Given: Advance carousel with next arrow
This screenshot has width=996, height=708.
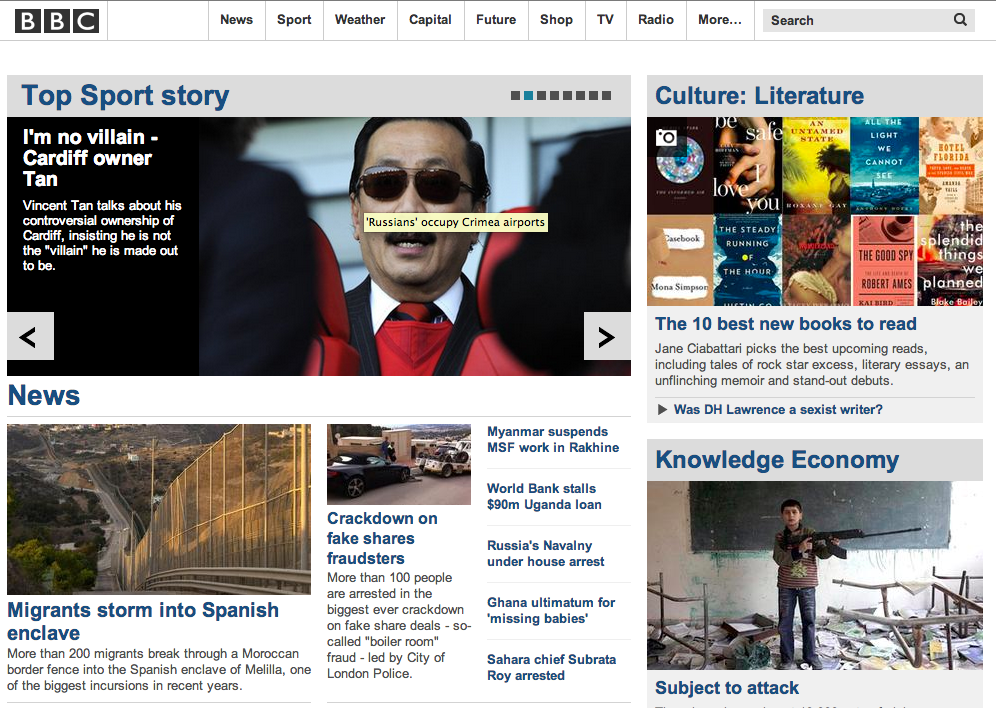Looking at the screenshot, I should tap(607, 336).
